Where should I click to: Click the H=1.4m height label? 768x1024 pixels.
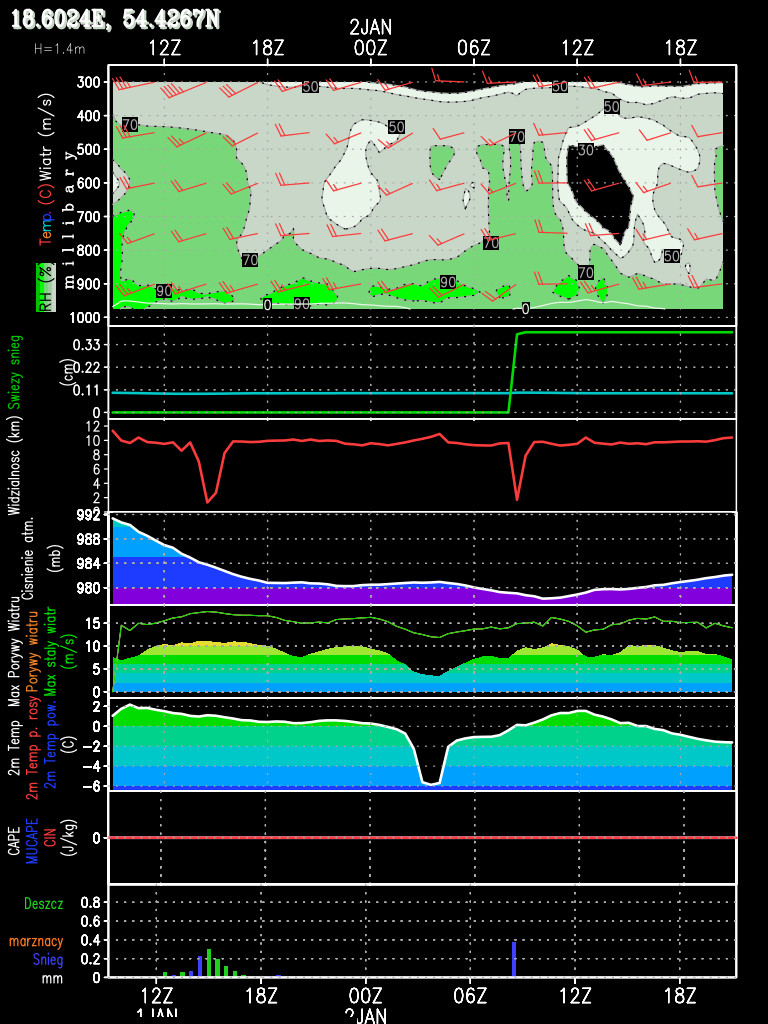(x=59, y=48)
